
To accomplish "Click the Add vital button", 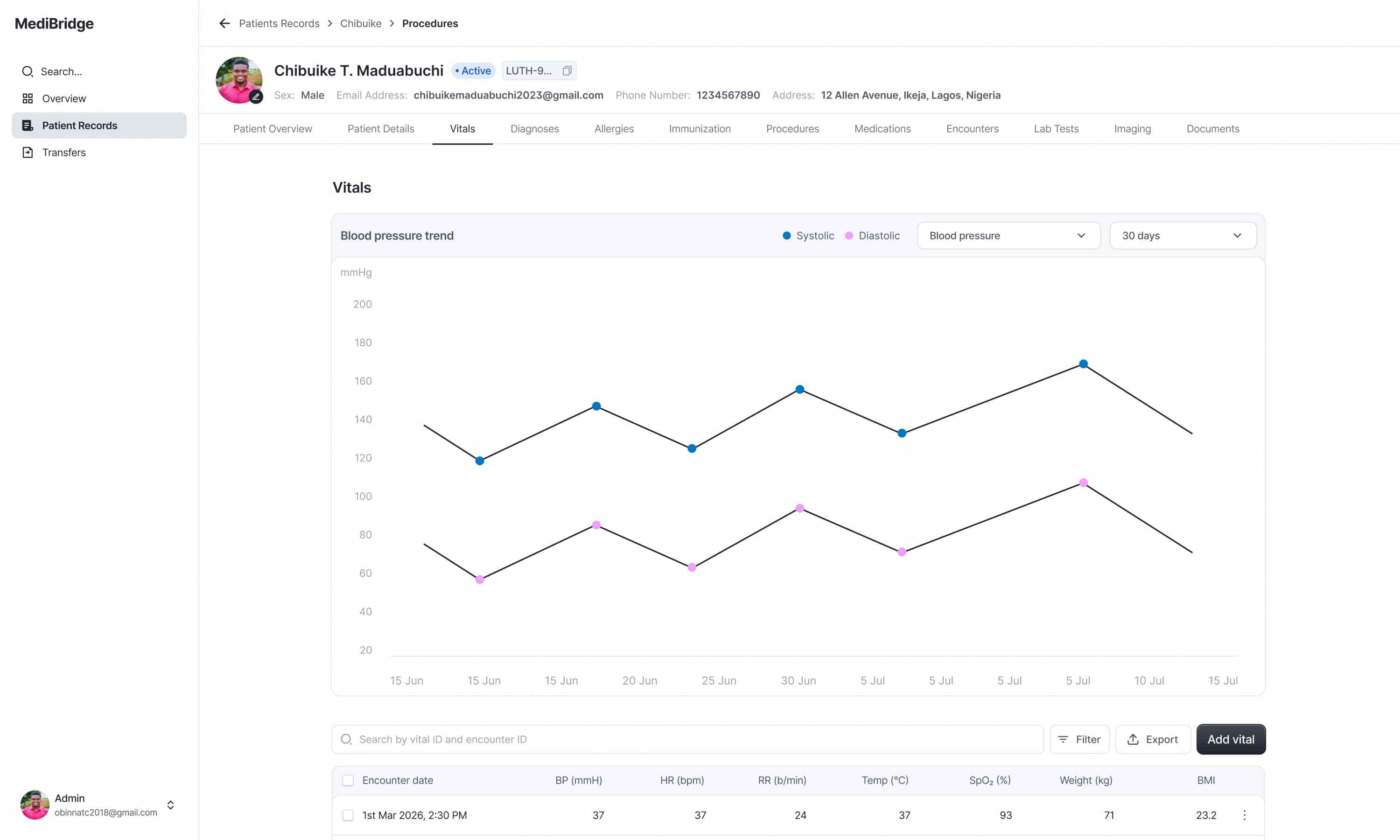I will point(1231,739).
